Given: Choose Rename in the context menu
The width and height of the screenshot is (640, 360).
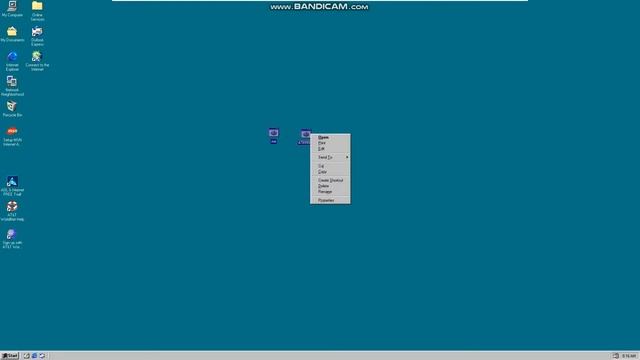Looking at the screenshot, I should pyautogui.click(x=330, y=192).
